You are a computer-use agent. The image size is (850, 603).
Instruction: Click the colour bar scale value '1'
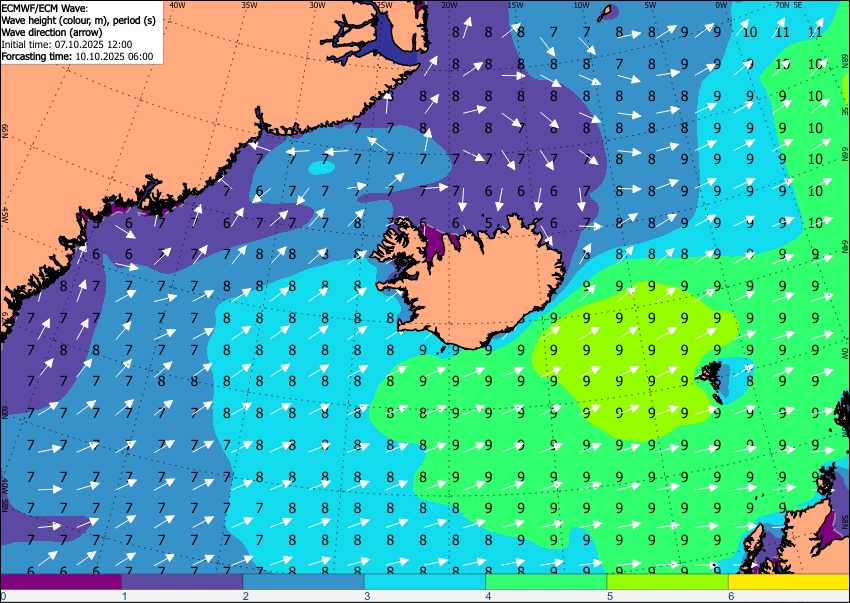pyautogui.click(x=124, y=596)
